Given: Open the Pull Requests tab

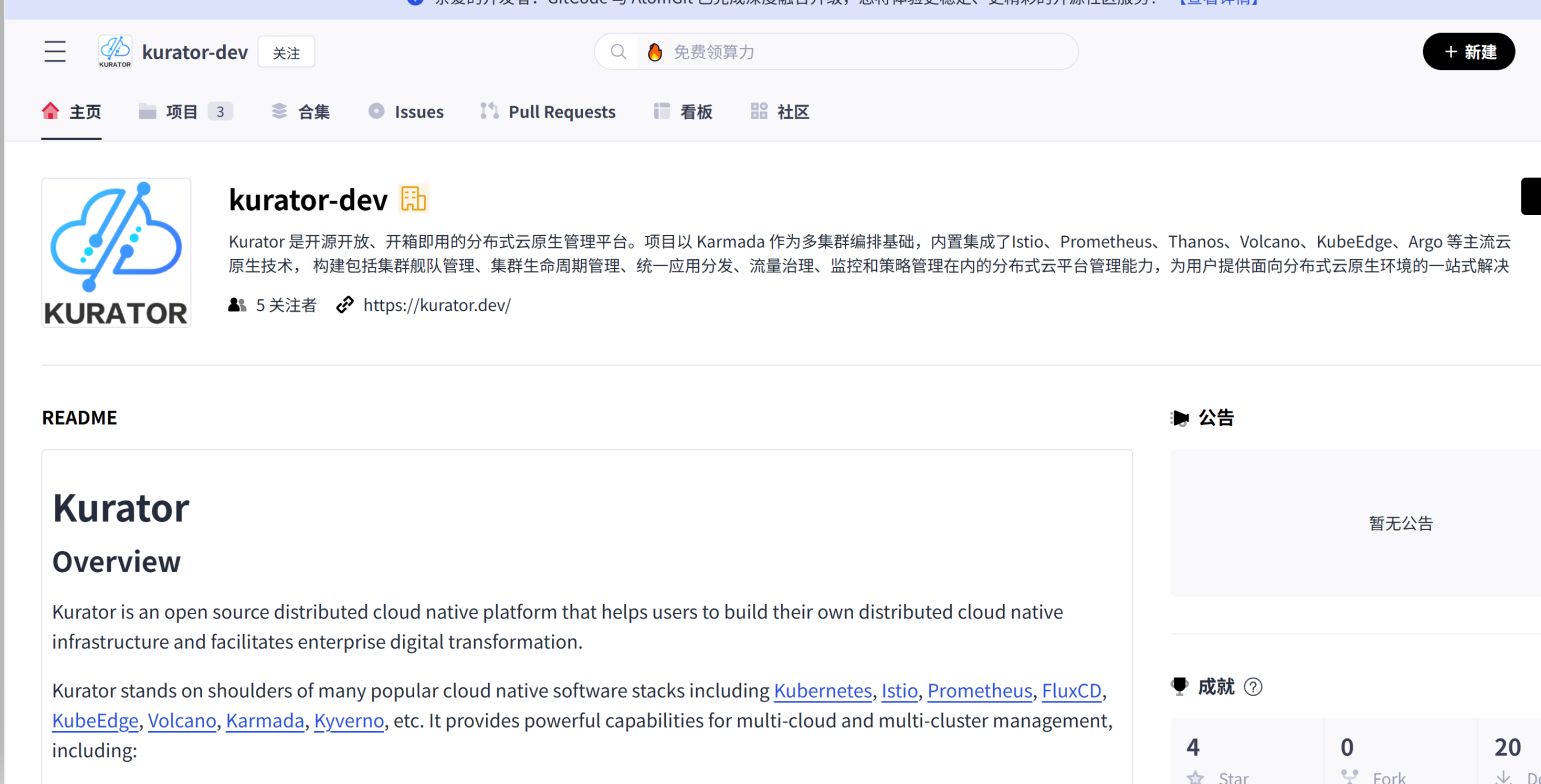Looking at the screenshot, I should (548, 112).
